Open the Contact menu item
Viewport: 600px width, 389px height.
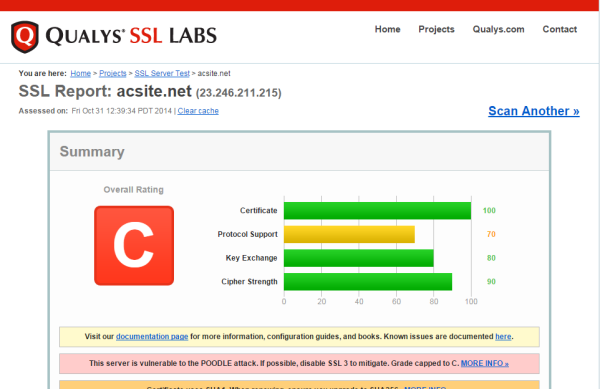click(559, 29)
